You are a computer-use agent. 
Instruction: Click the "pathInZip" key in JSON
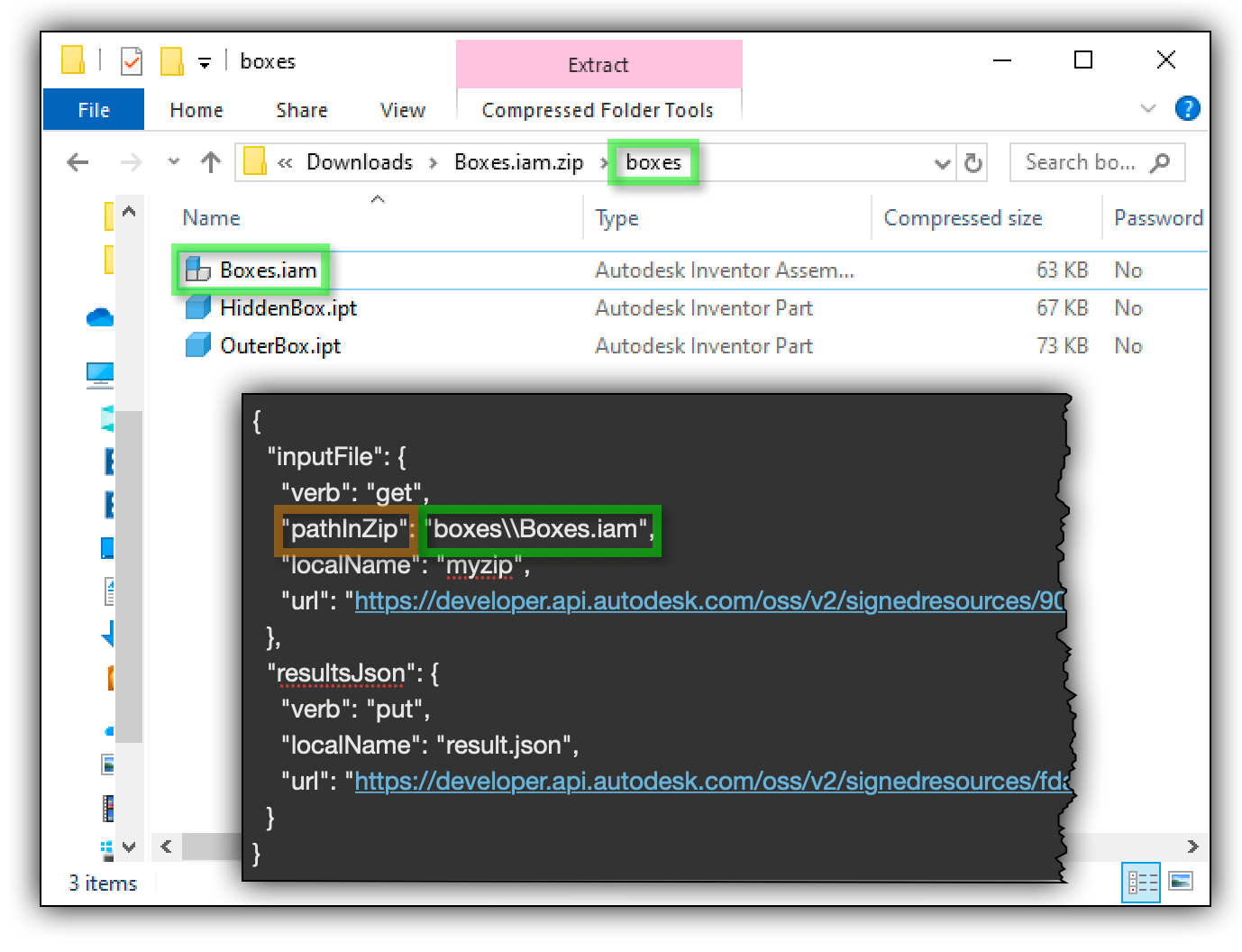coord(344,529)
